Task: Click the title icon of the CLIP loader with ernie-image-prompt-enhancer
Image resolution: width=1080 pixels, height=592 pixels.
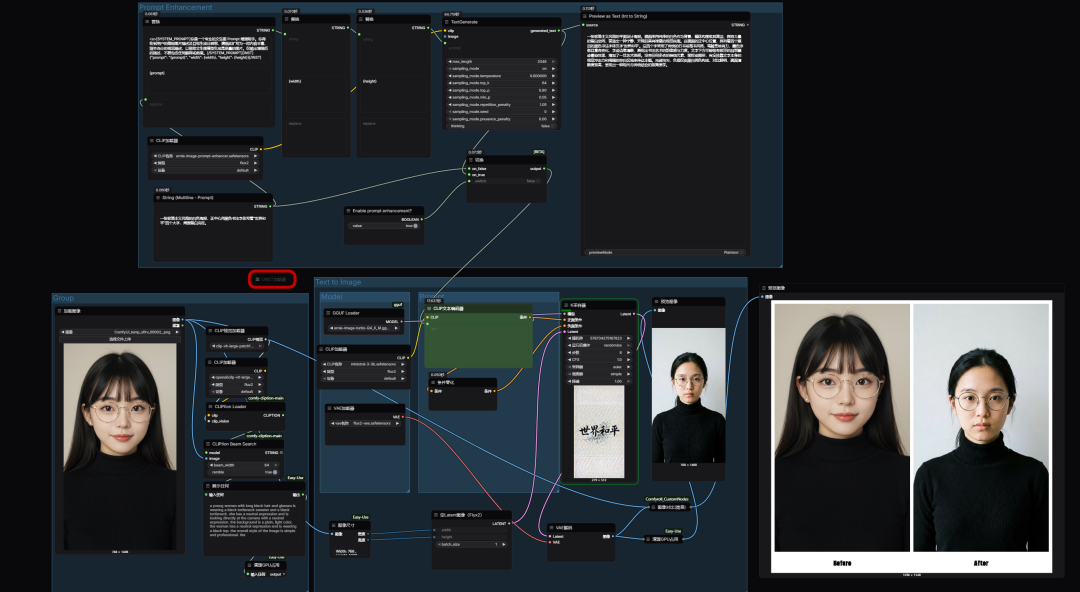Action: click(x=152, y=141)
